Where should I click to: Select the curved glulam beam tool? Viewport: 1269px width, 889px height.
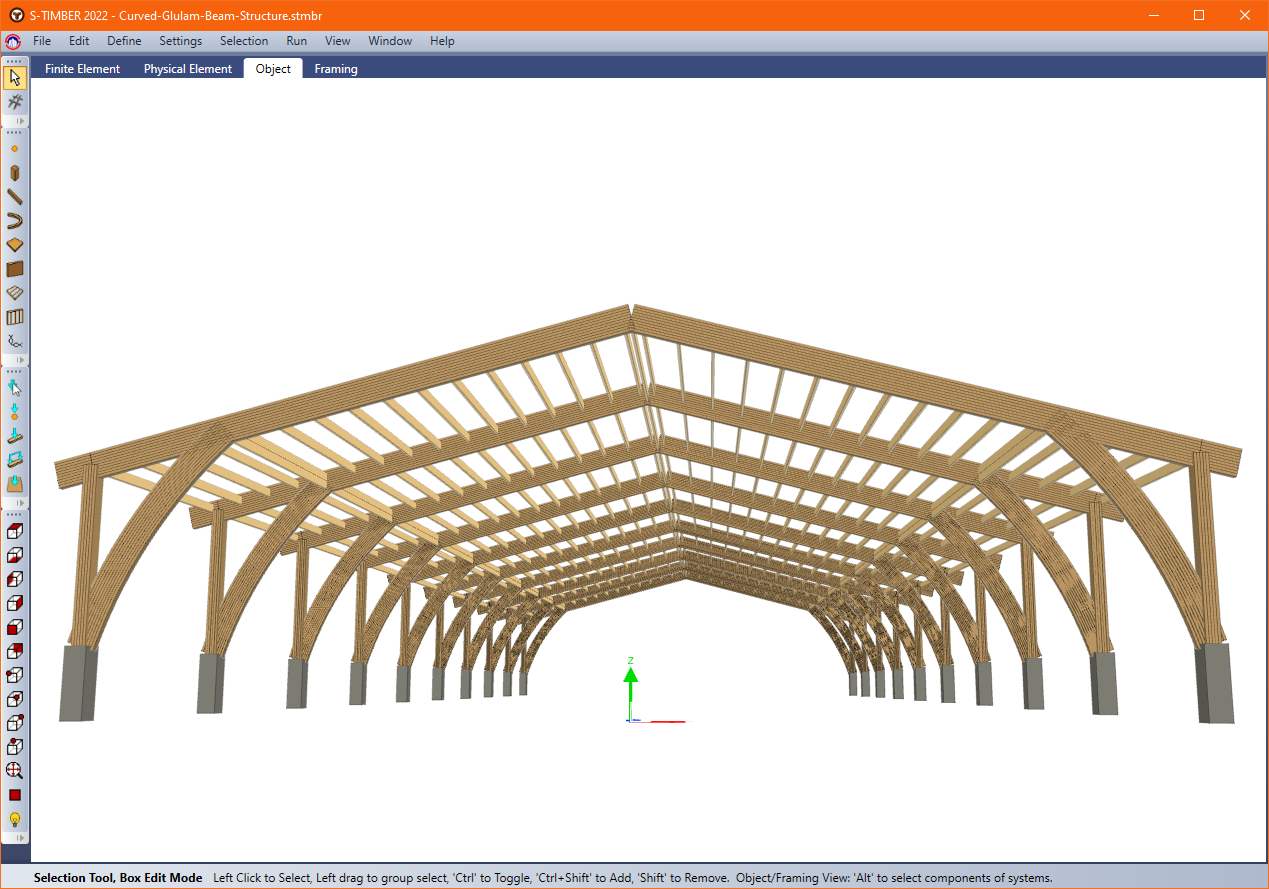pyautogui.click(x=15, y=220)
